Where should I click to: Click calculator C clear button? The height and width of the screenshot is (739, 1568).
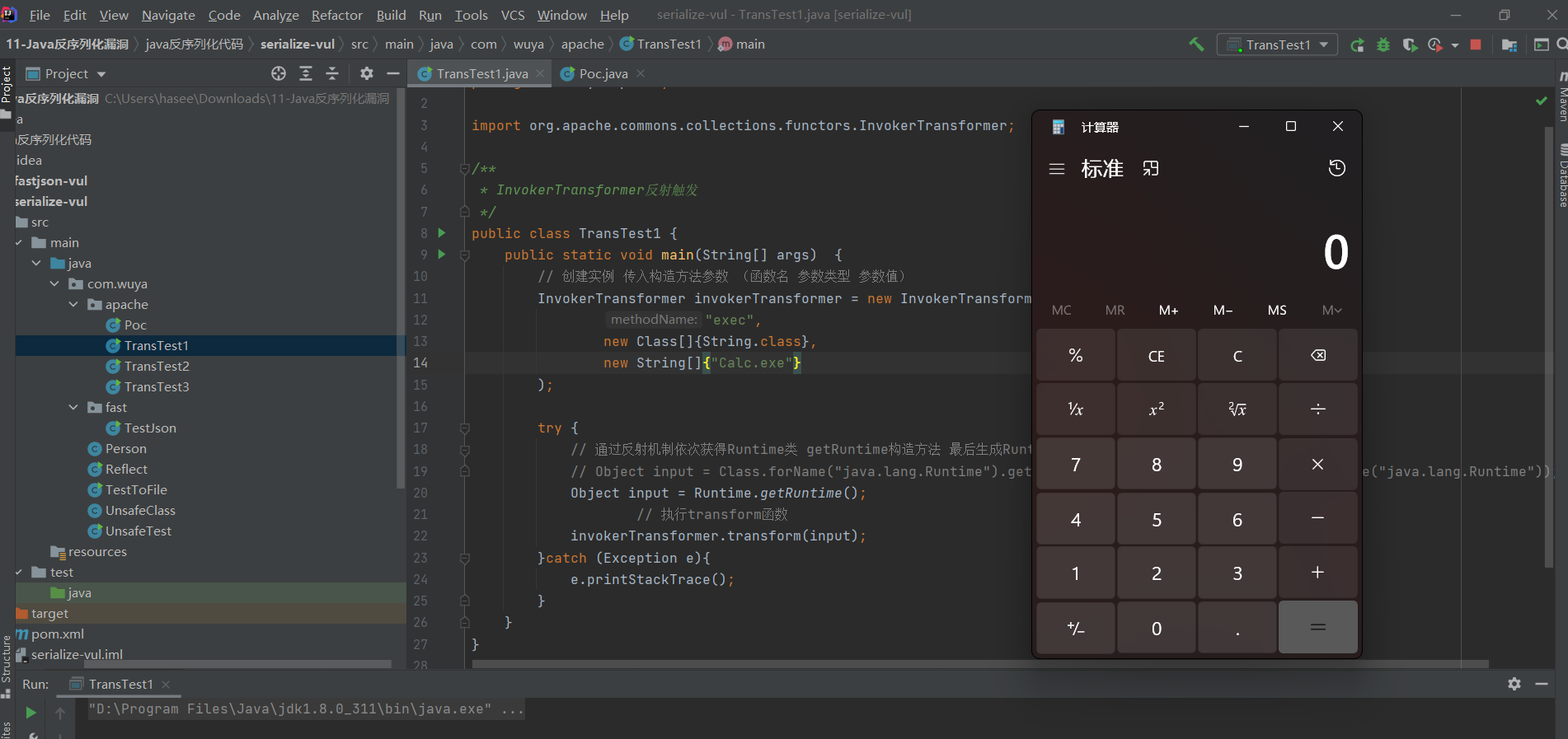(x=1237, y=355)
